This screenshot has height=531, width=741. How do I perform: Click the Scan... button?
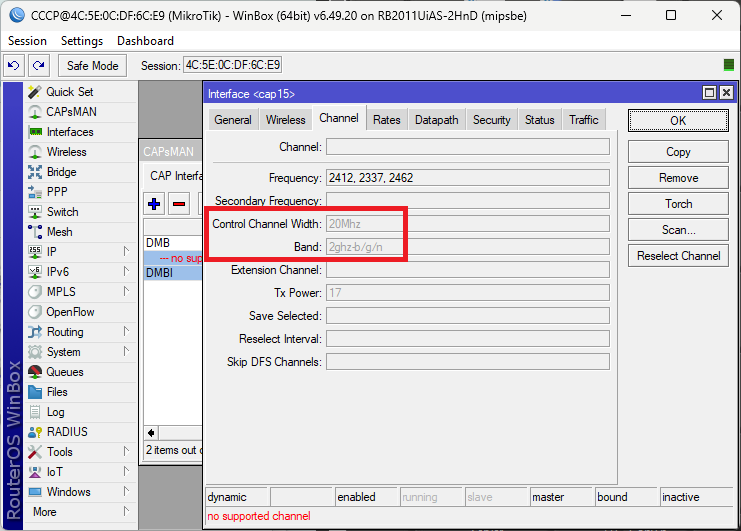tap(678, 230)
